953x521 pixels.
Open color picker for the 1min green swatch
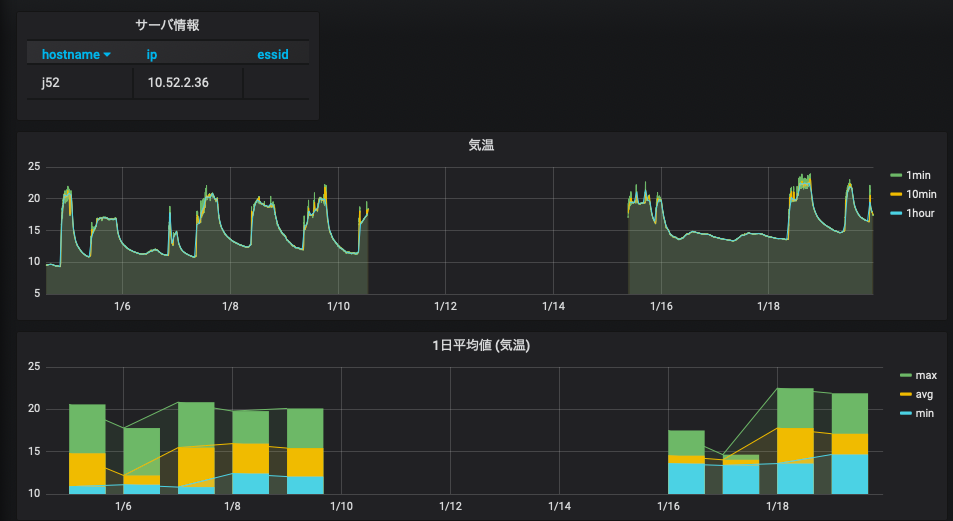(x=896, y=175)
